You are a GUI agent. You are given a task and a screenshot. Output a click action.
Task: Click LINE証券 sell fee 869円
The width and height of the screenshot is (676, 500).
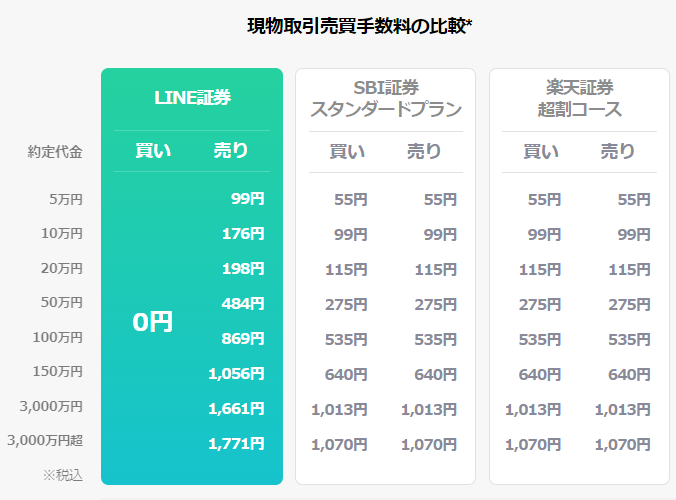pos(243,339)
